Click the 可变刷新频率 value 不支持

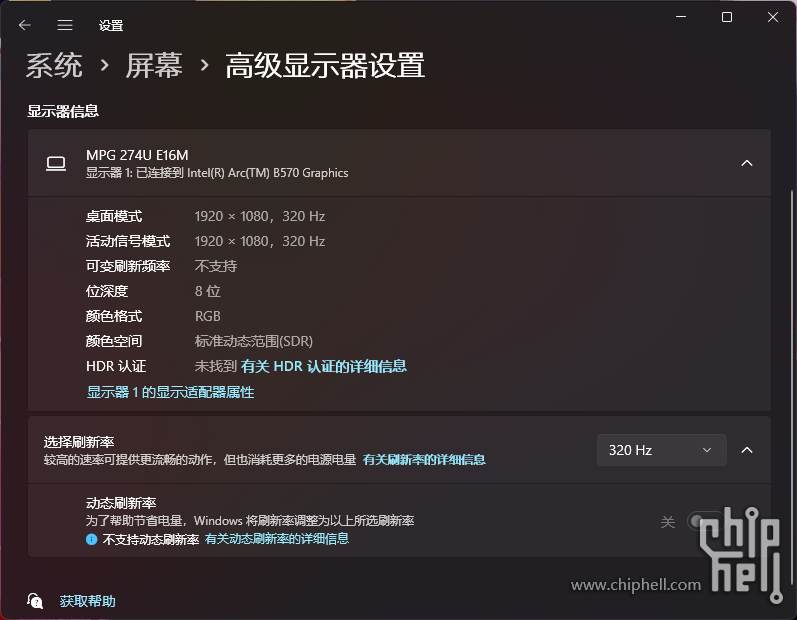[216, 266]
